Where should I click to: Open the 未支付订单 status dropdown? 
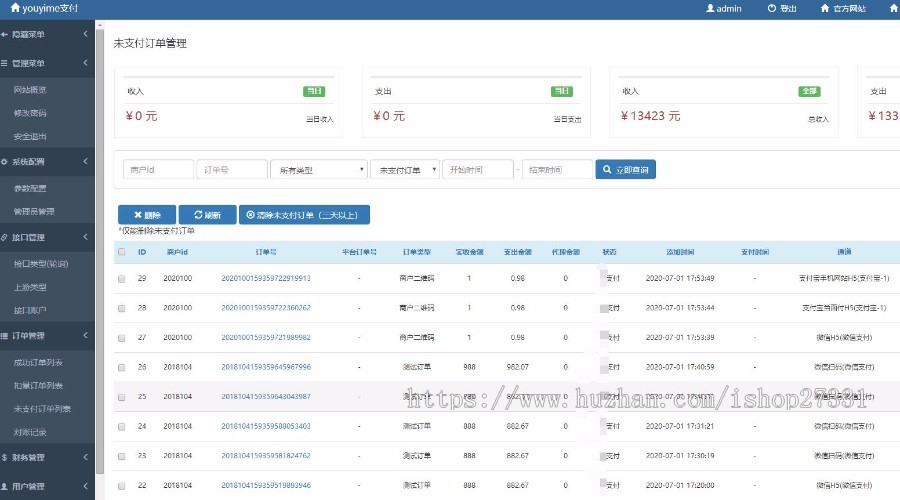pyautogui.click(x=404, y=170)
